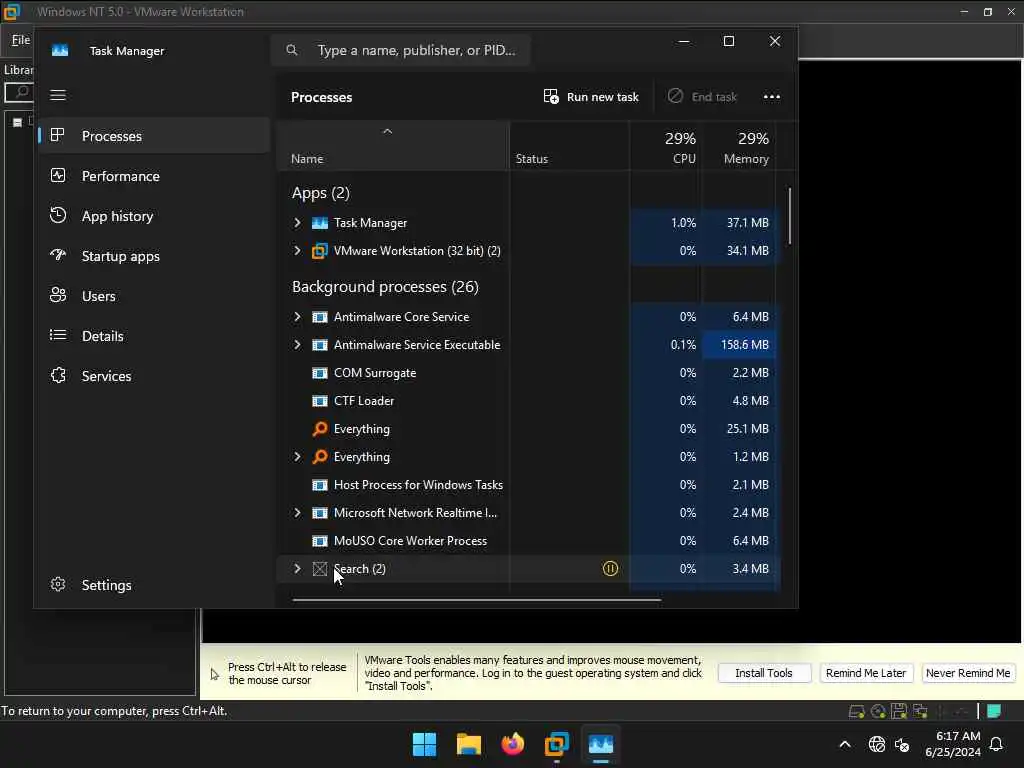The image size is (1024, 768).
Task: Switch to VMware Workstation taskbar icon
Action: (x=556, y=744)
